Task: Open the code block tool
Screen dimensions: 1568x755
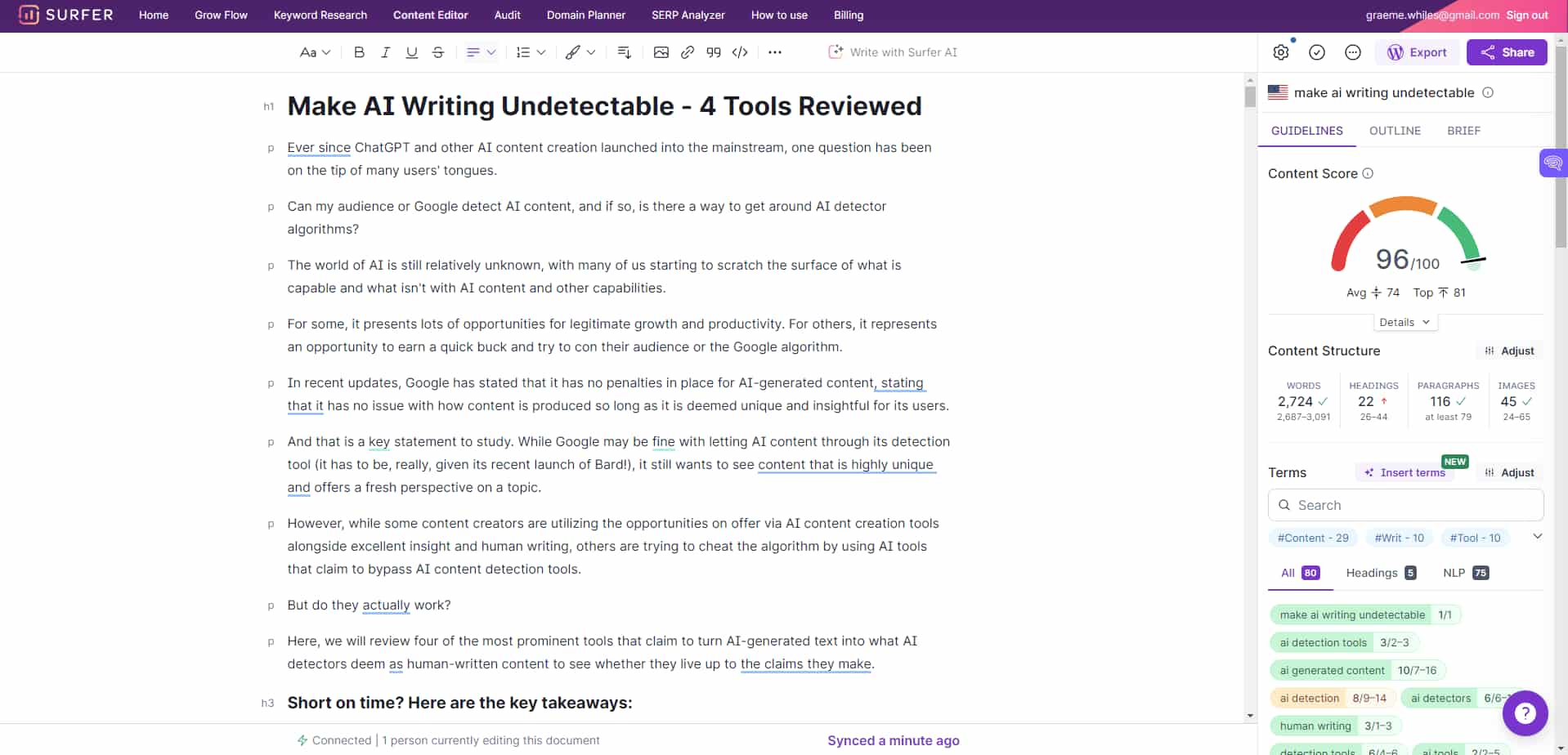Action: click(740, 51)
